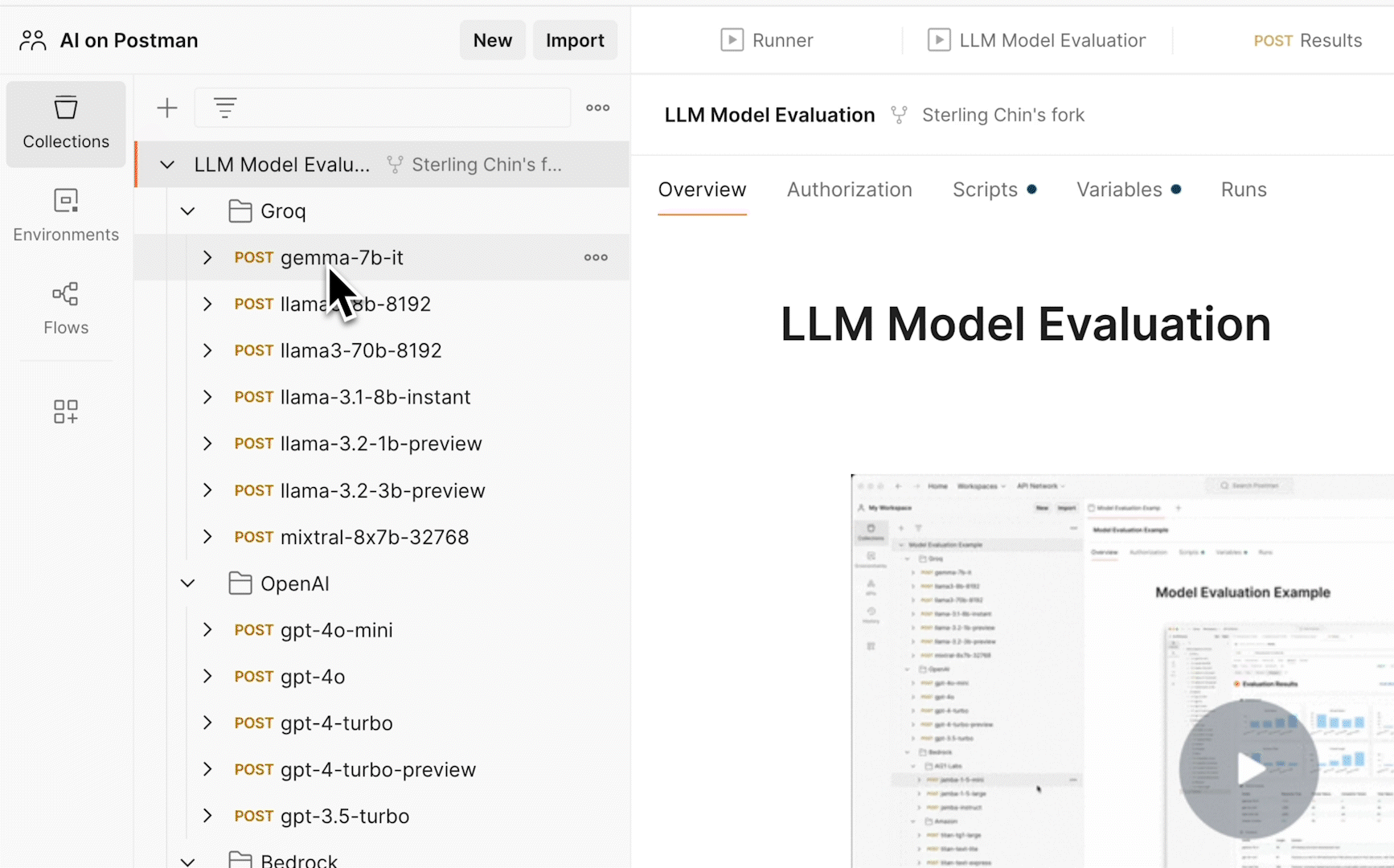Switch to the Variables tab

click(1119, 190)
